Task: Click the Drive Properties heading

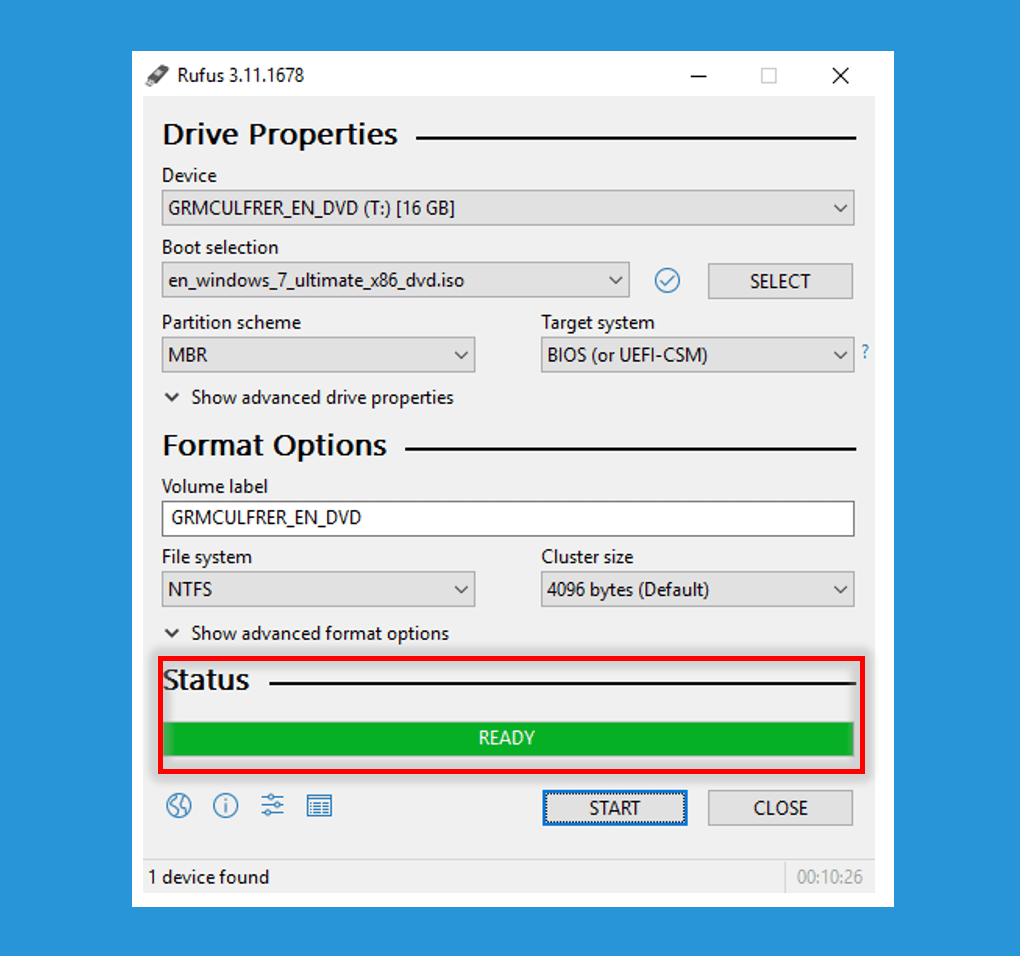Action: [x=280, y=135]
